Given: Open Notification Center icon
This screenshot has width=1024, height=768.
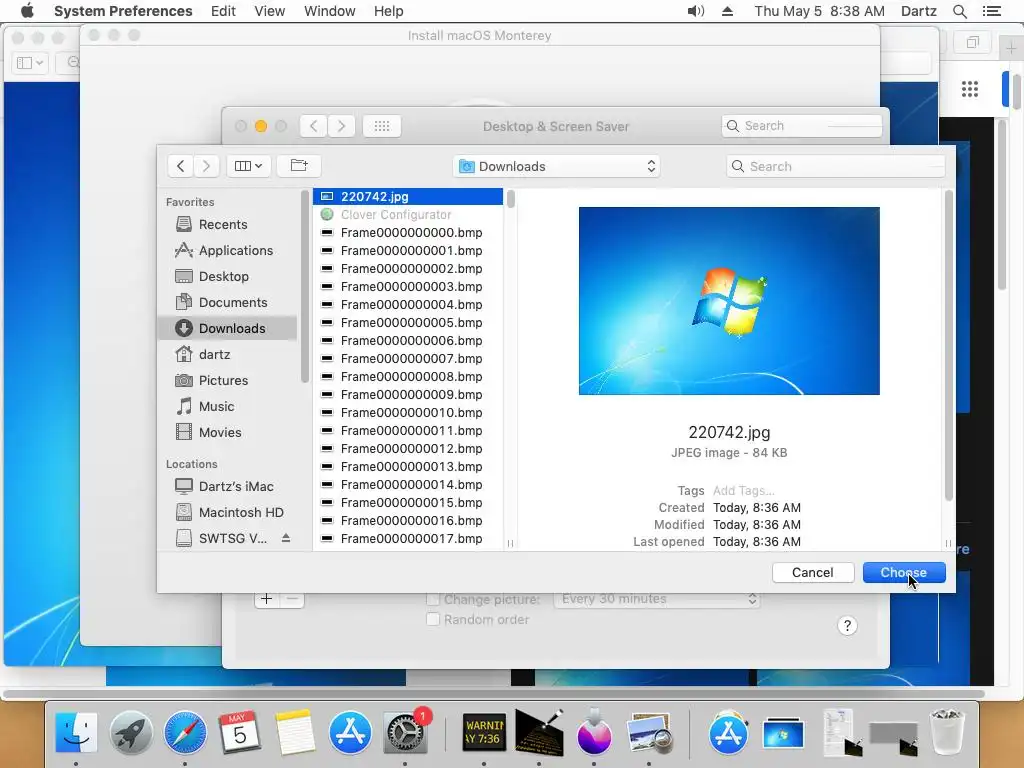Looking at the screenshot, I should [991, 11].
